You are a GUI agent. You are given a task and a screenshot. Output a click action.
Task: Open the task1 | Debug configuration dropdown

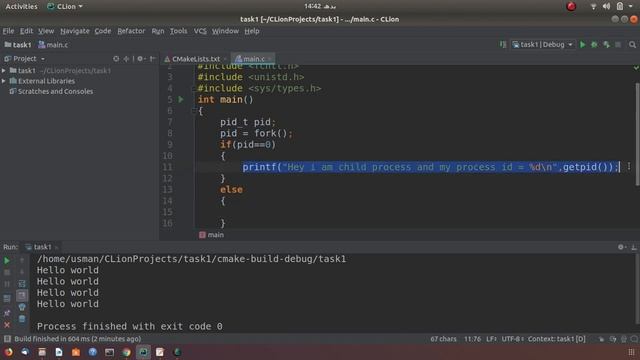tap(542, 44)
